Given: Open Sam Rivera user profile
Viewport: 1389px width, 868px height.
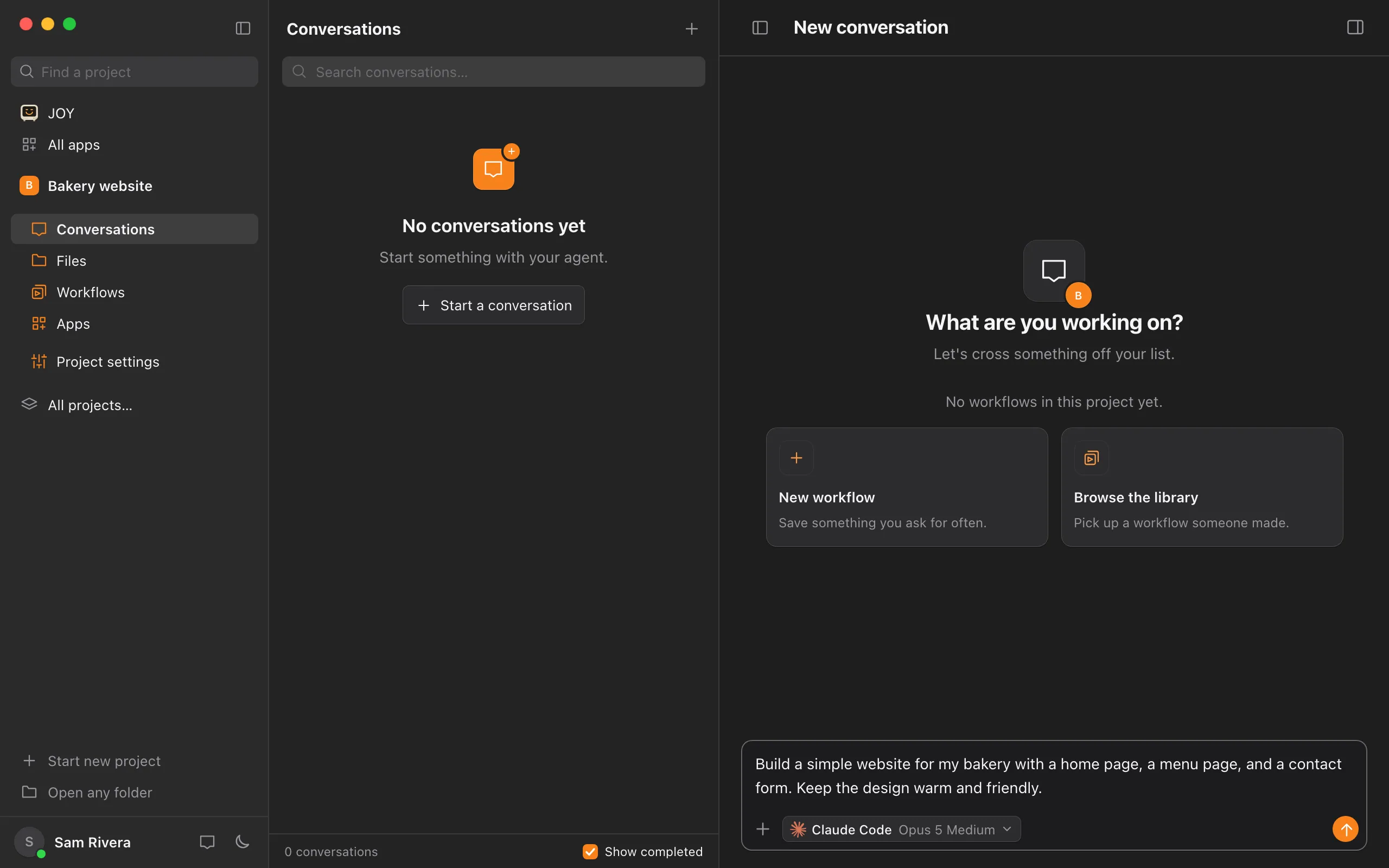Looking at the screenshot, I should click(x=73, y=842).
